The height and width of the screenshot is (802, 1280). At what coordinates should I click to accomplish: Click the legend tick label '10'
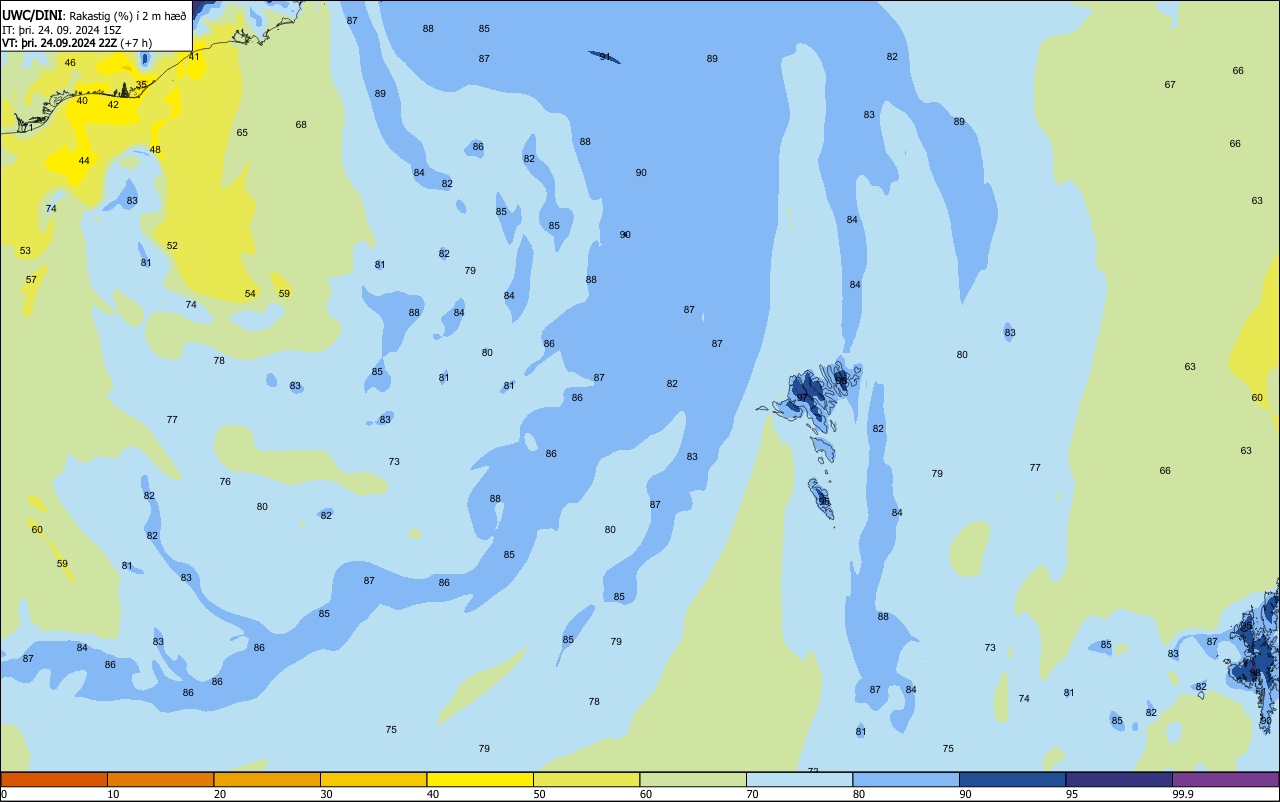tap(113, 794)
